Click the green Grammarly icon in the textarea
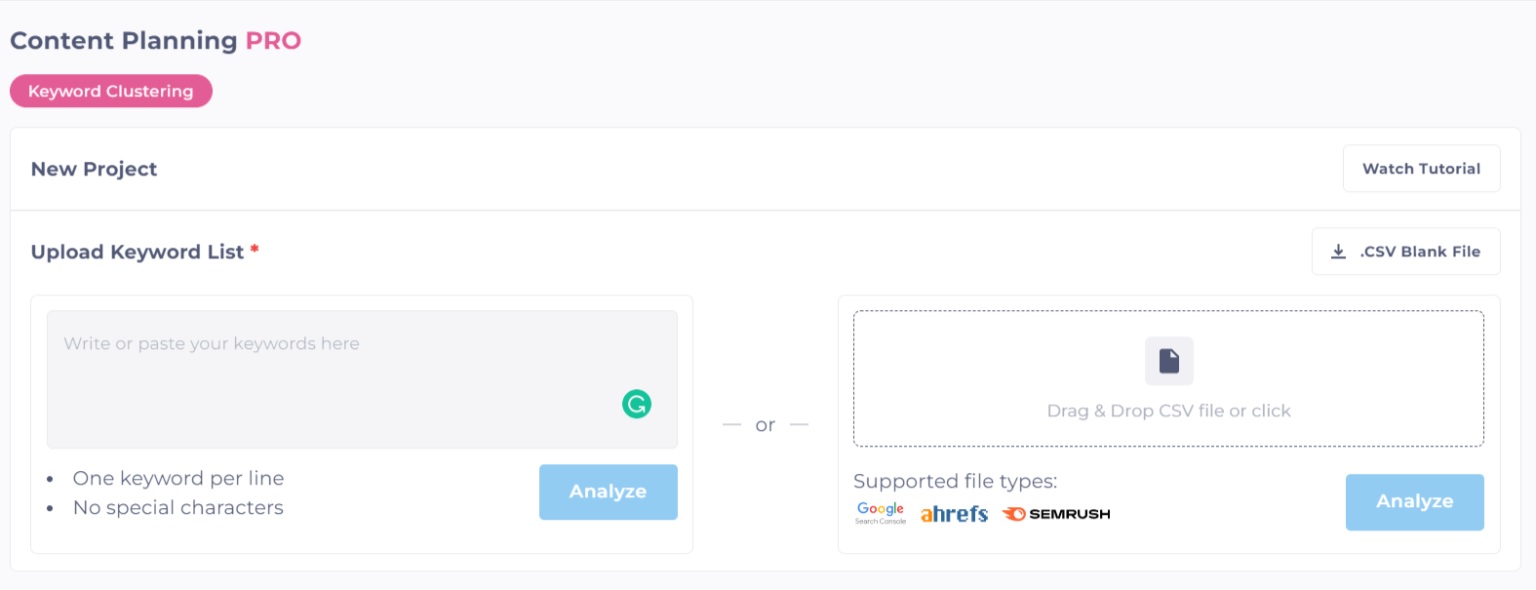The width and height of the screenshot is (1536, 590). [x=636, y=404]
